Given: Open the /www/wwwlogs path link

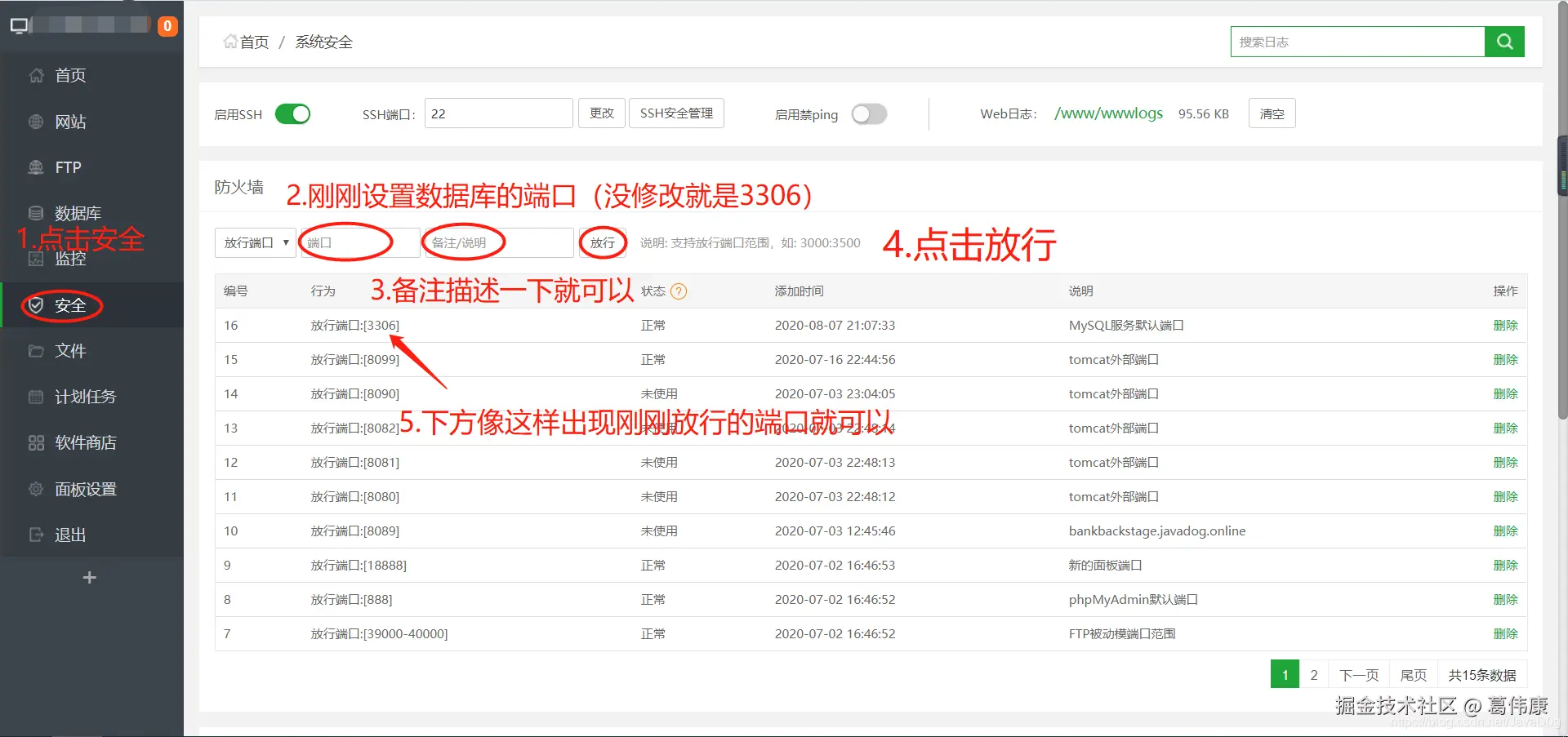Looking at the screenshot, I should [1108, 113].
